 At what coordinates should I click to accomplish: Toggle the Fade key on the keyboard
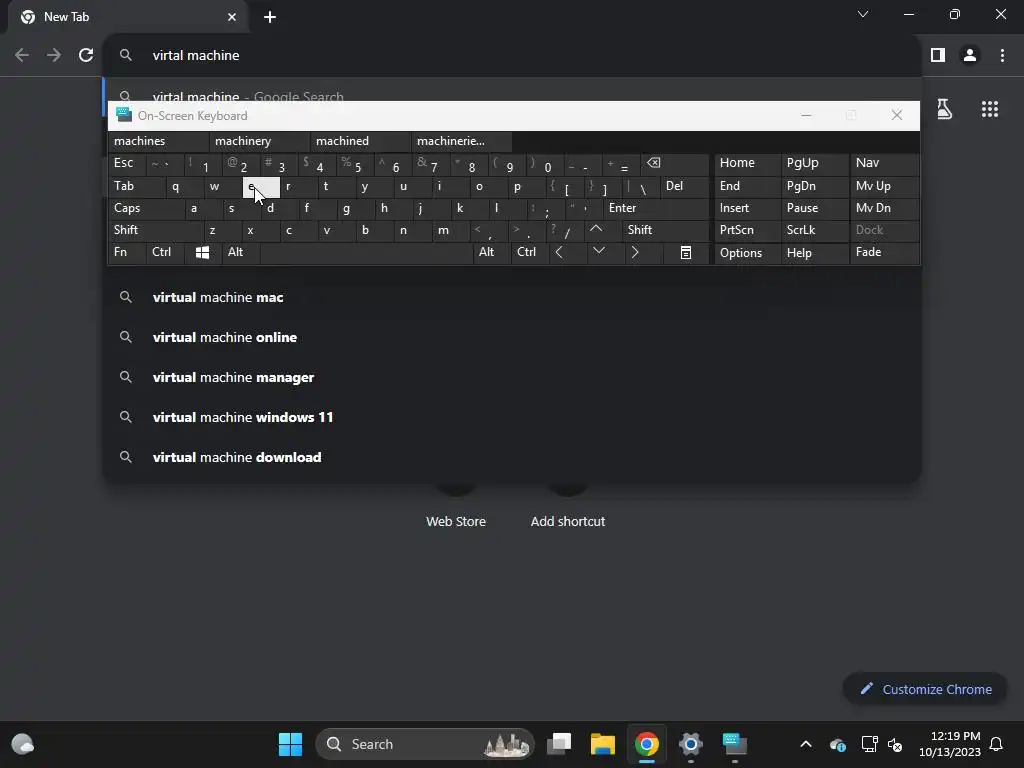pos(884,253)
